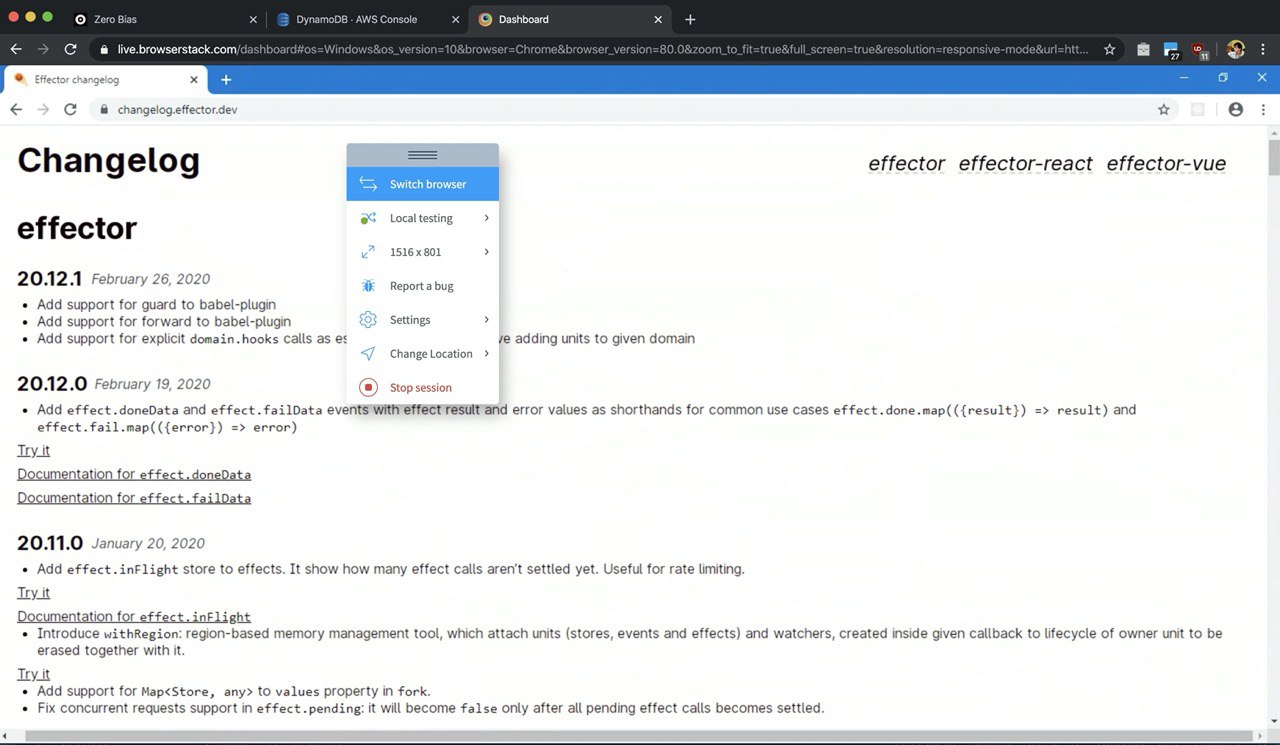Screen dimensions: 1280x745
Task: Click the 20.11.0 version heading
Action: tap(50, 543)
